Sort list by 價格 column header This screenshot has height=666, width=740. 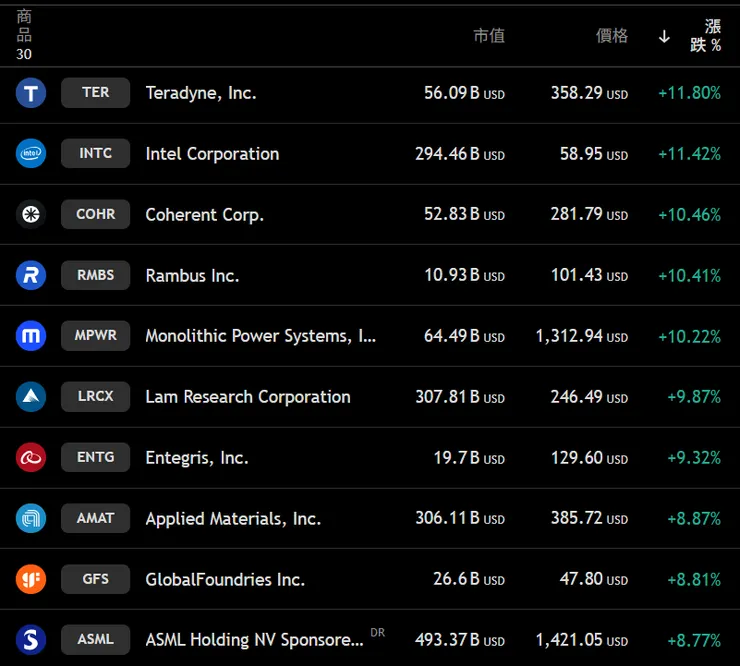pyautogui.click(x=611, y=36)
